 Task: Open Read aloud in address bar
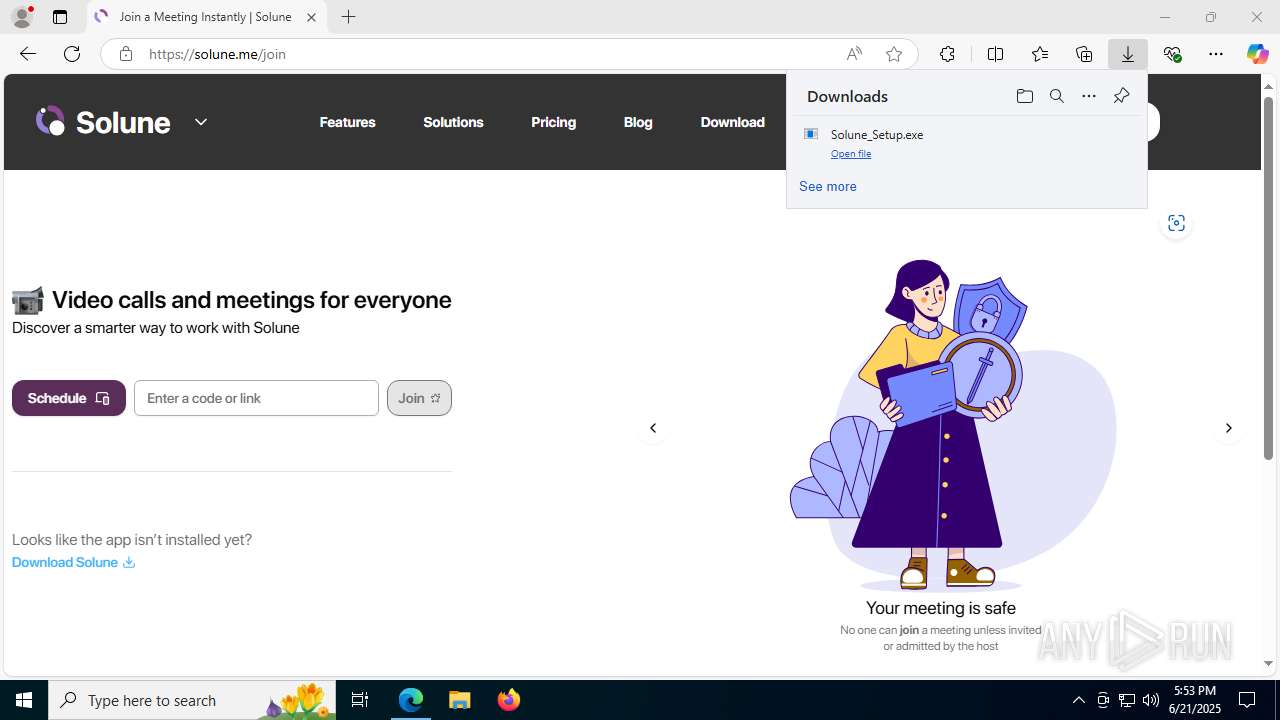coord(854,54)
